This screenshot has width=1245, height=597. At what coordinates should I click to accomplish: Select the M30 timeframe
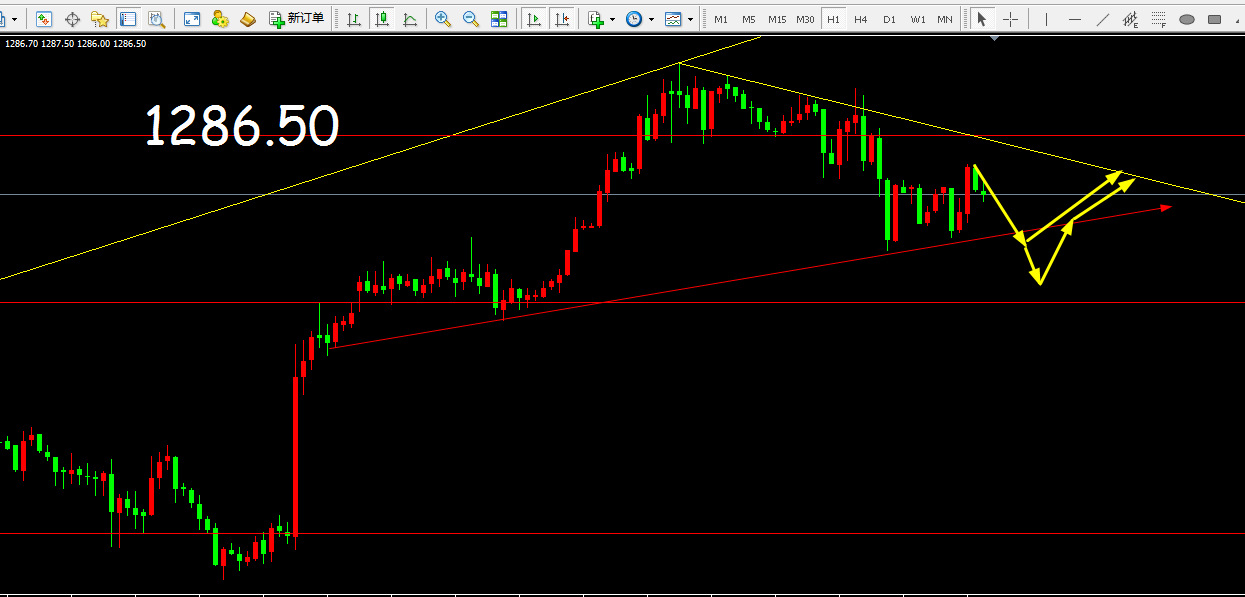[x=805, y=19]
